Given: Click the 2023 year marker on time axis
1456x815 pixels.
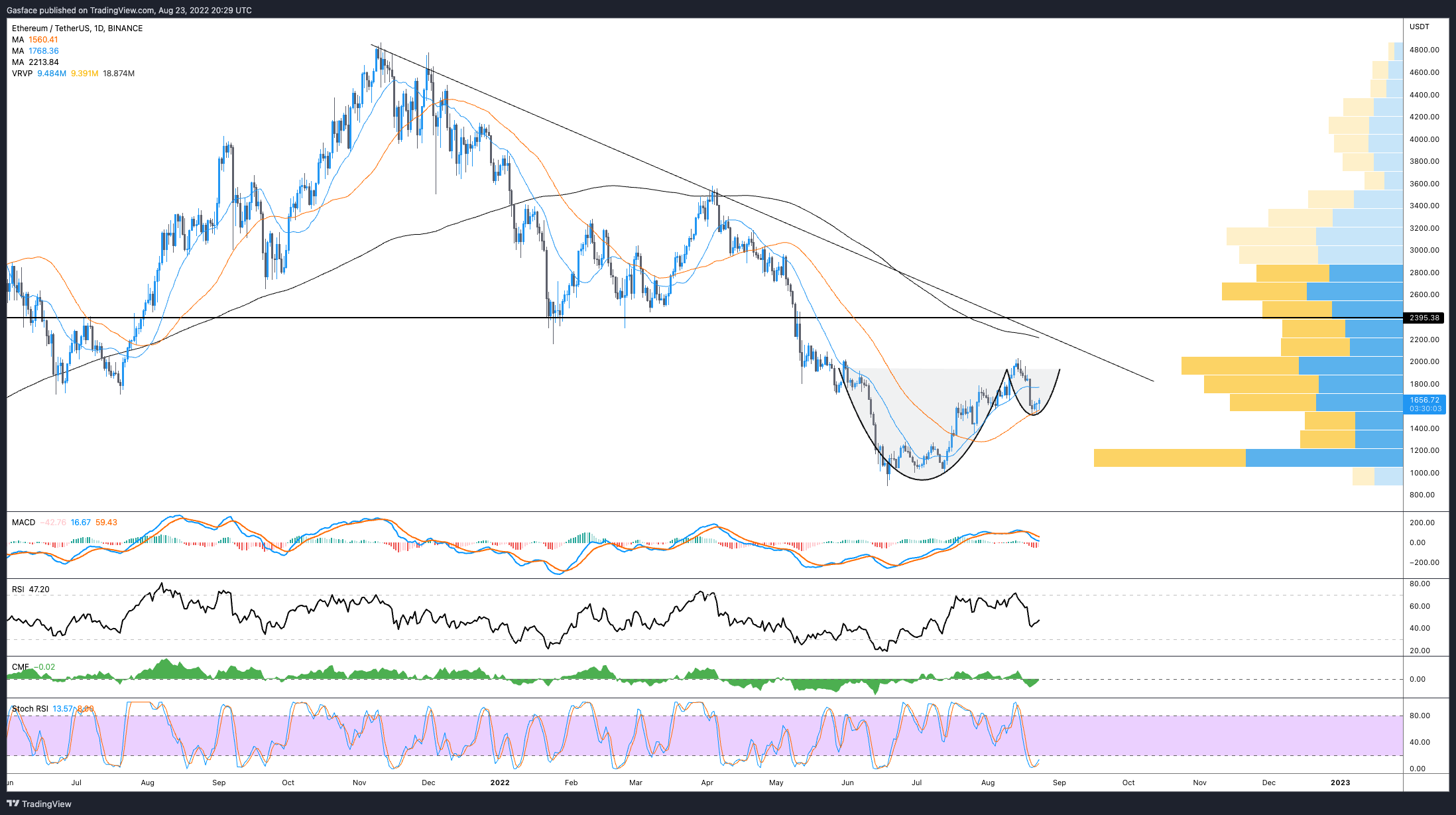Looking at the screenshot, I should click(1340, 783).
